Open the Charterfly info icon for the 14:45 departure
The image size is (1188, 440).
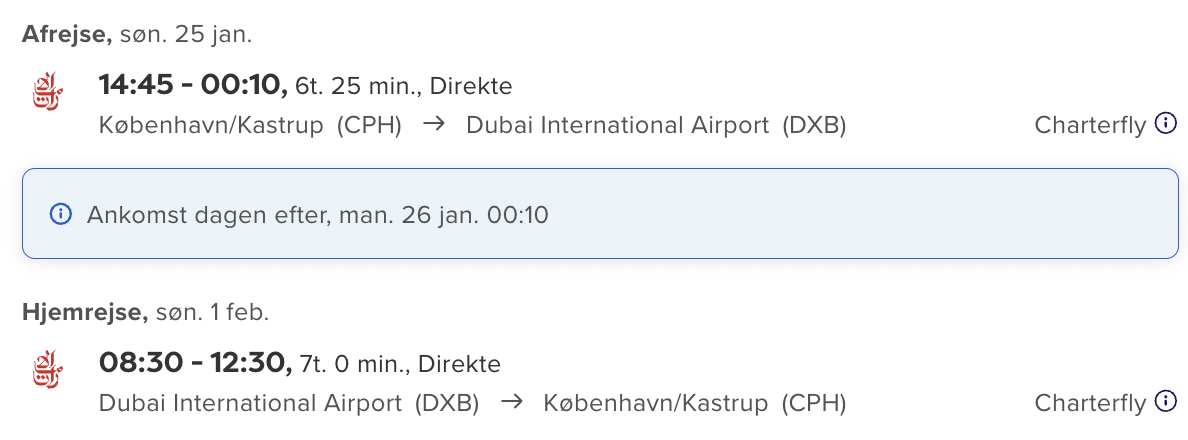pyautogui.click(x=1165, y=123)
